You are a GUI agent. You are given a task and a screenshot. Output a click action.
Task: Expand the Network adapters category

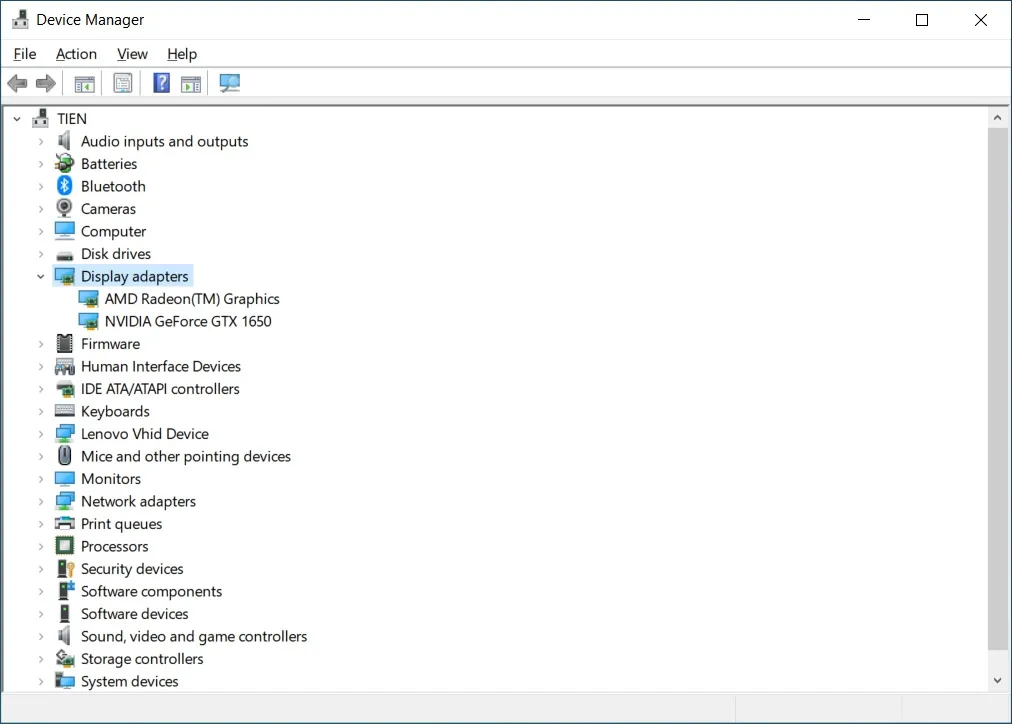tap(41, 502)
